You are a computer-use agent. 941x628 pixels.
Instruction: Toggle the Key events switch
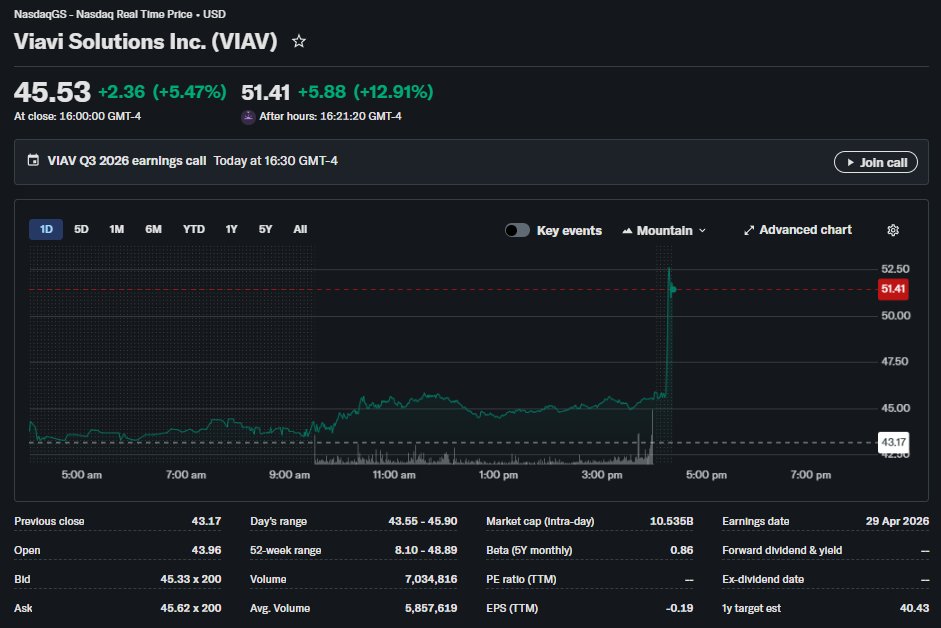pos(517,230)
